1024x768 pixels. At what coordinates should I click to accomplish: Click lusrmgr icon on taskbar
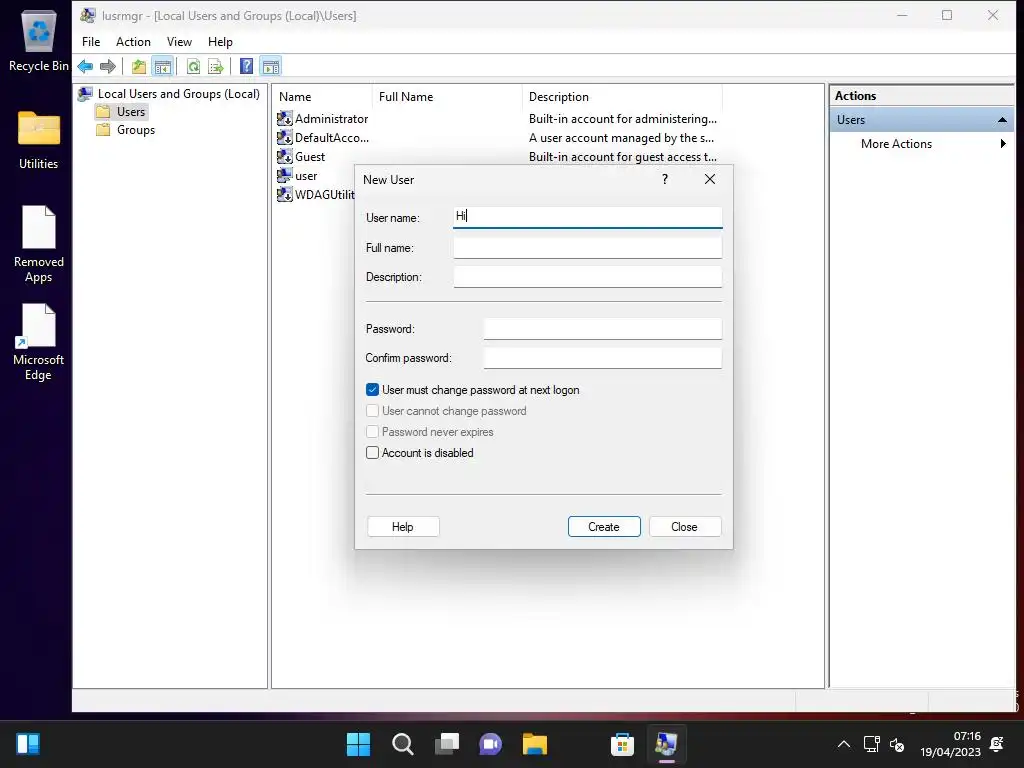pos(666,744)
